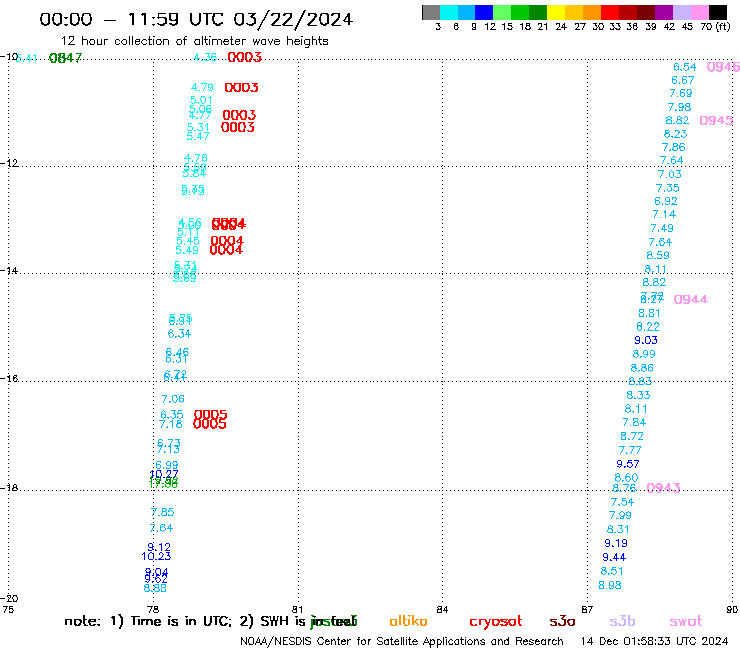
Task: Click the wave height value '7.03'
Action: (x=670, y=174)
